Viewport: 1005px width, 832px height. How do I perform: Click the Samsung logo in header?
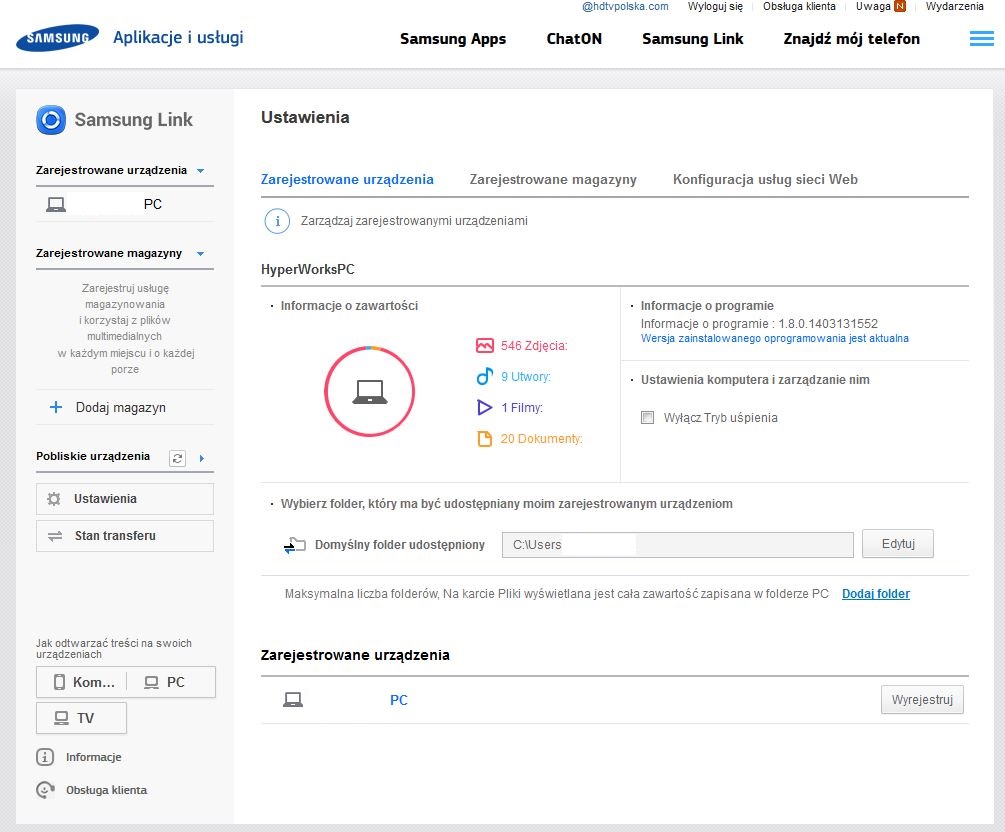(57, 39)
